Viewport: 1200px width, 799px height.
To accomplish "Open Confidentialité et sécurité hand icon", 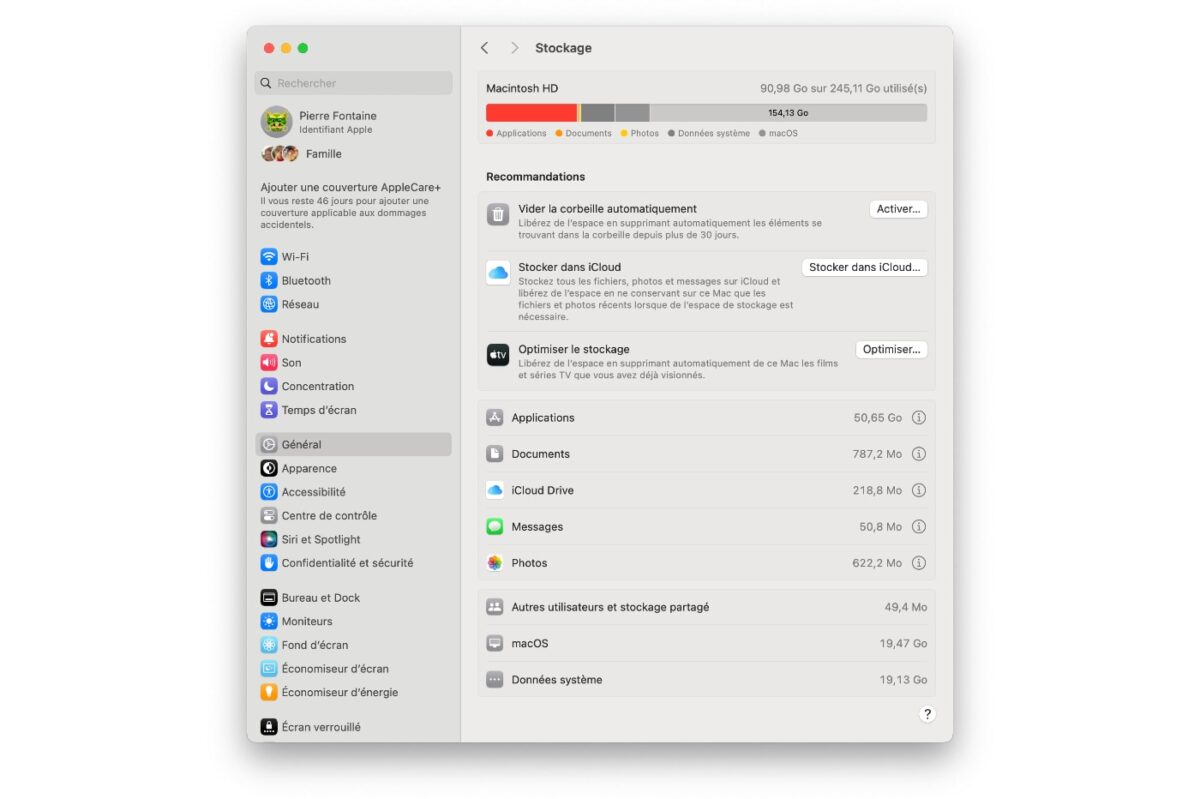I will coord(268,563).
